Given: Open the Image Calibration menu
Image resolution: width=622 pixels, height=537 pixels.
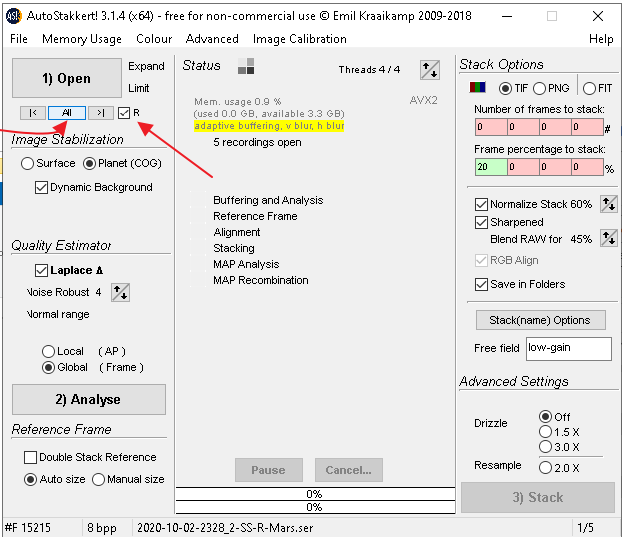Looking at the screenshot, I should pos(300,39).
